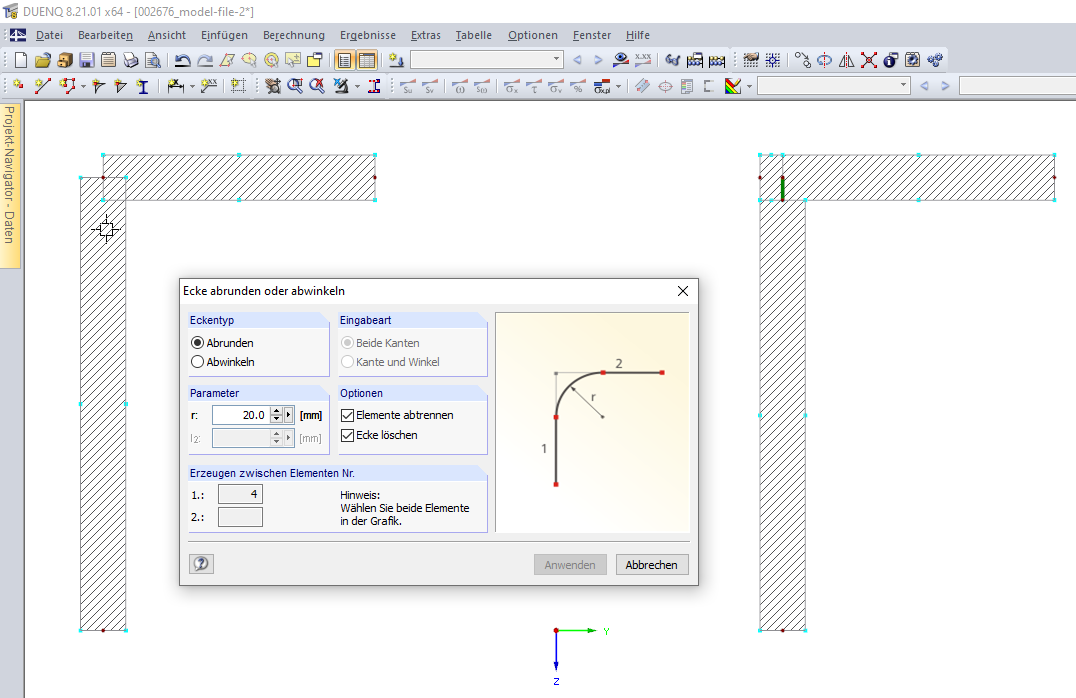Open the arrow menu next to r field

click(288, 415)
